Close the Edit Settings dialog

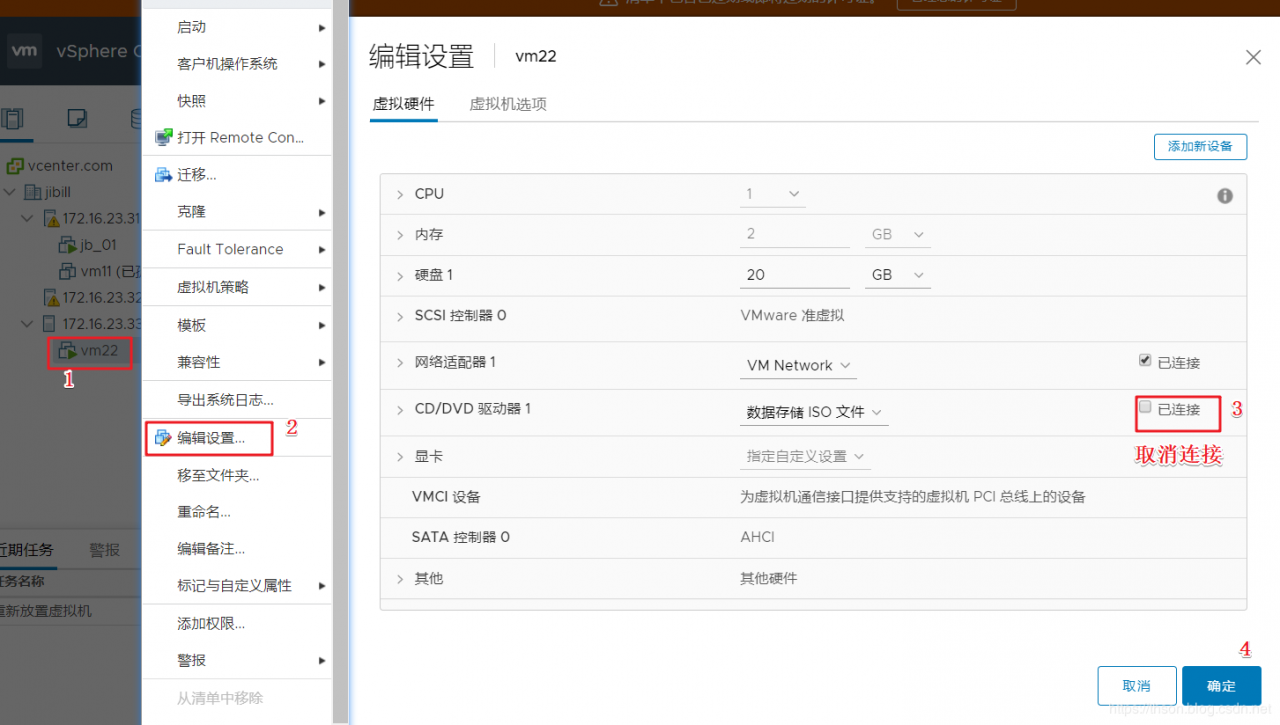coord(1253,58)
